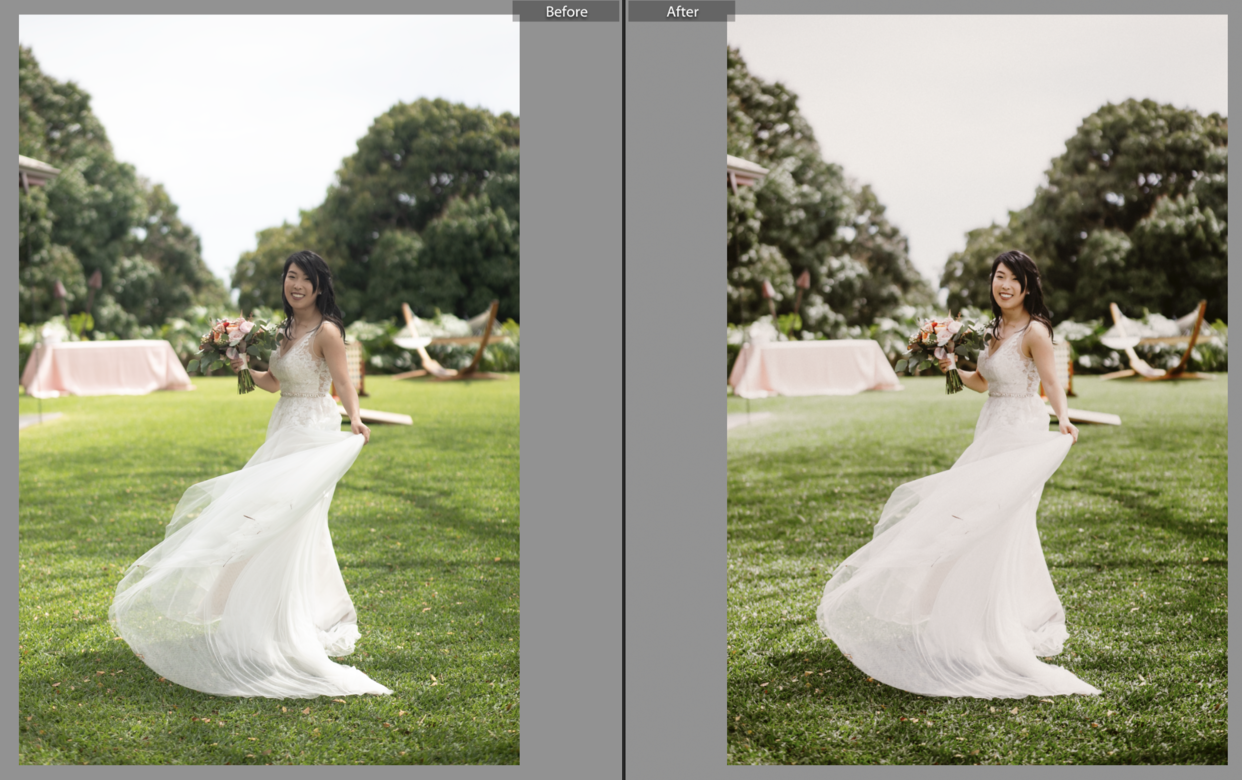This screenshot has width=1242, height=780.
Task: Click the bouquet in the Before photo
Action: (233, 346)
